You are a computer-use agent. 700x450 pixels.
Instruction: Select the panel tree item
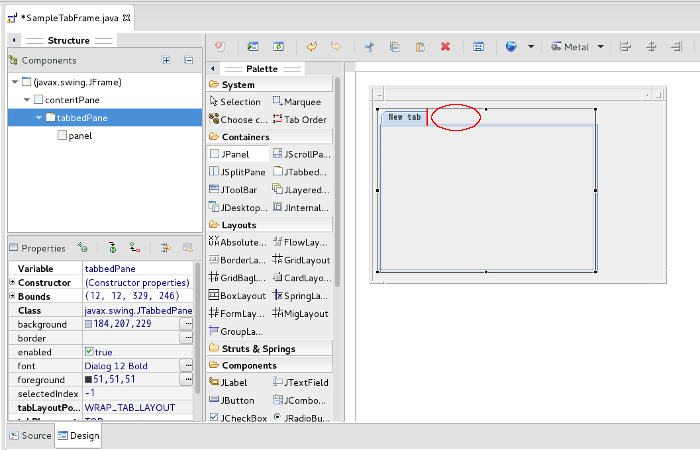pos(75,136)
